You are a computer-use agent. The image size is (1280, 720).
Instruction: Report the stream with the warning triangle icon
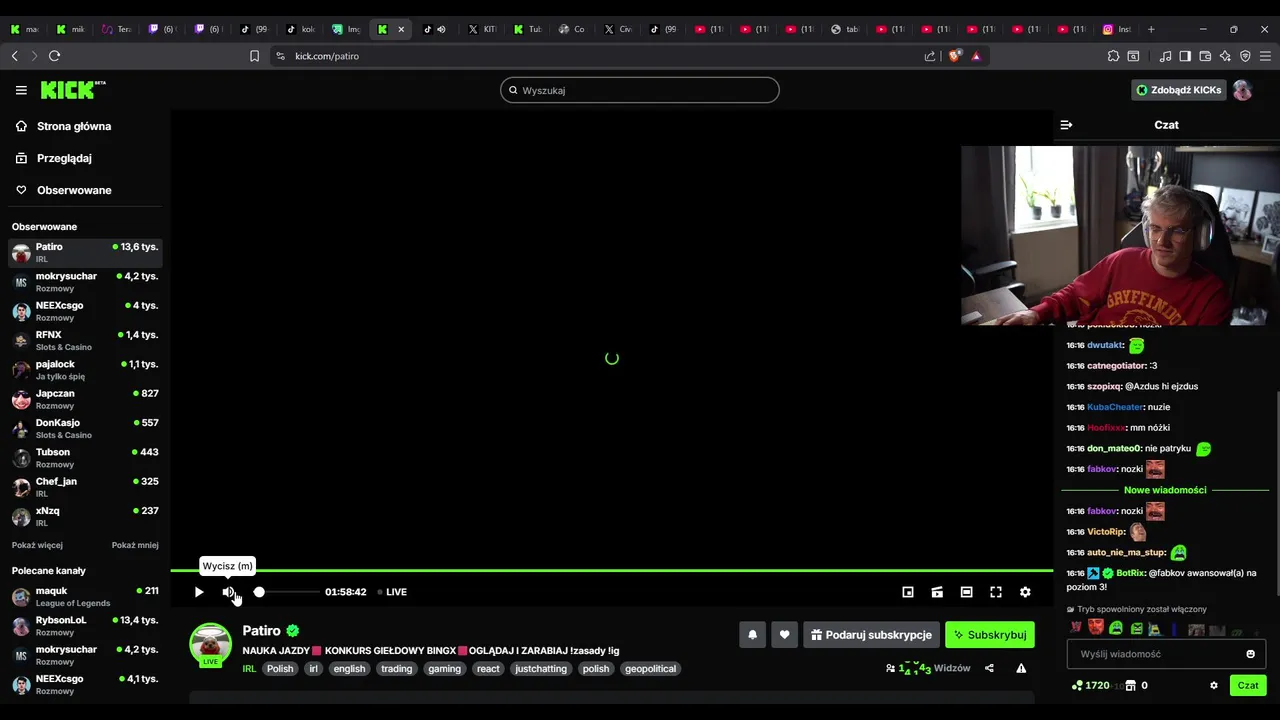1021,668
